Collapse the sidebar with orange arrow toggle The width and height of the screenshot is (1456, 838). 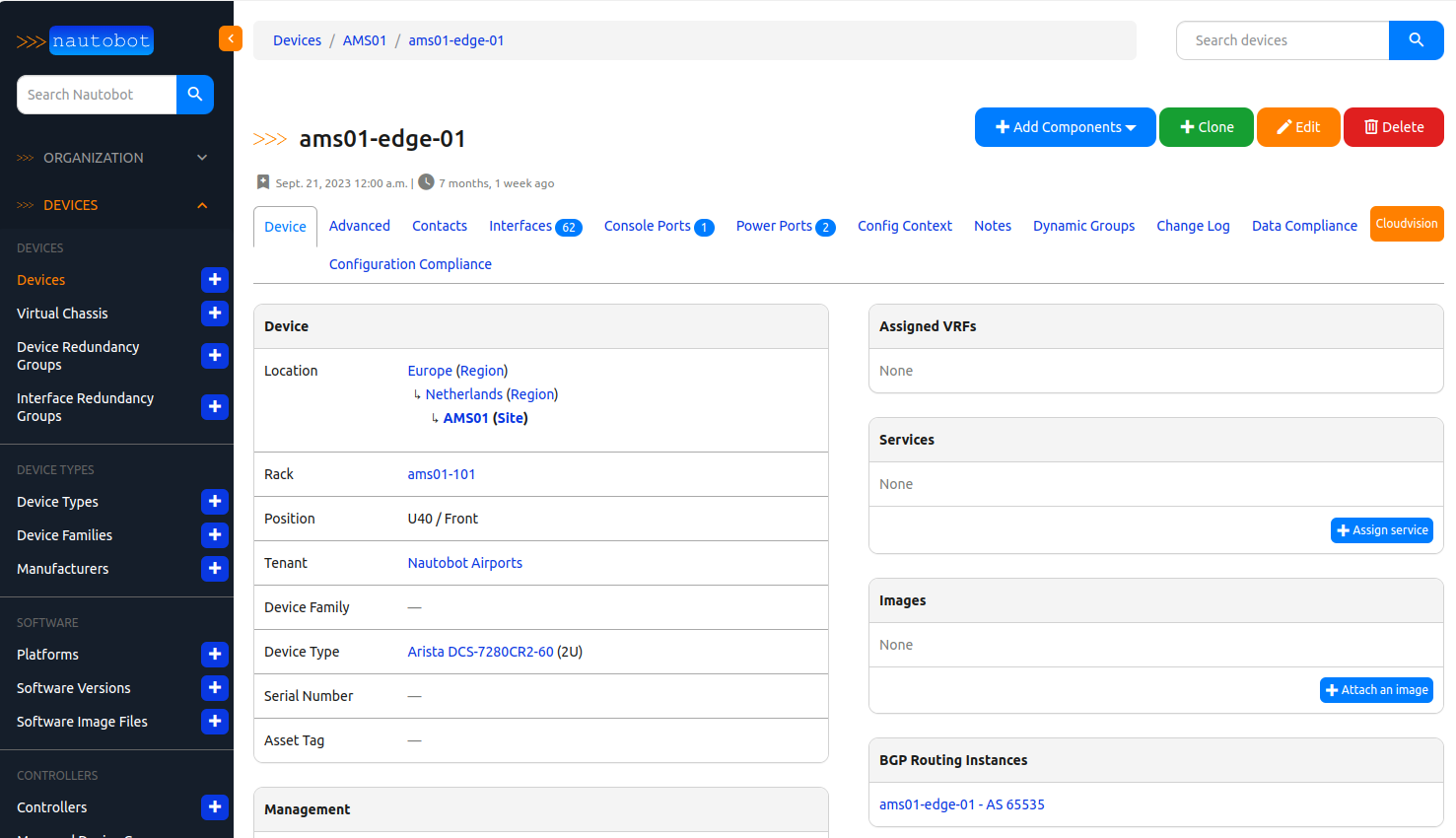(230, 38)
